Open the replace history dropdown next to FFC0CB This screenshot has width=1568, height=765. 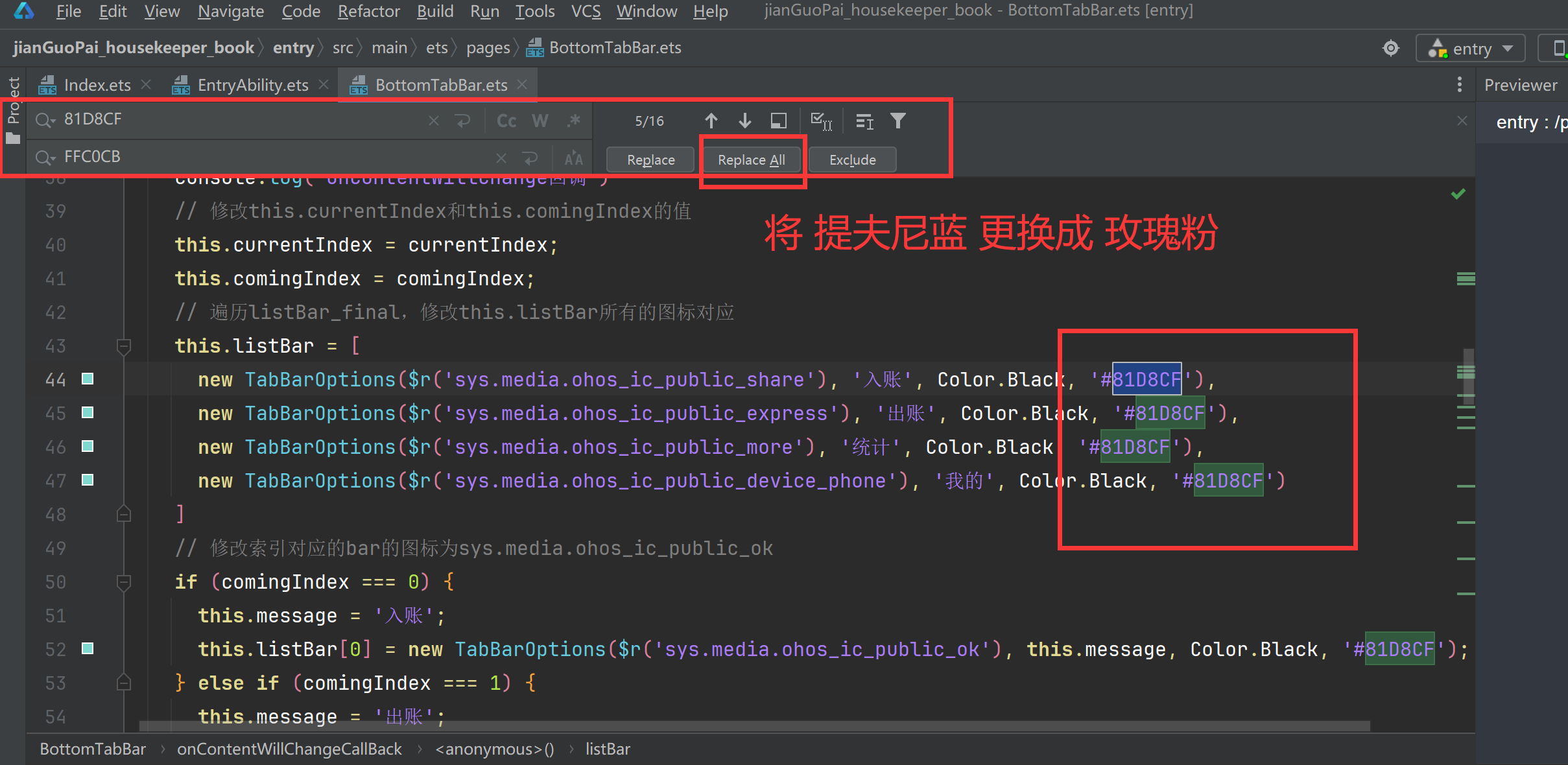pos(45,158)
